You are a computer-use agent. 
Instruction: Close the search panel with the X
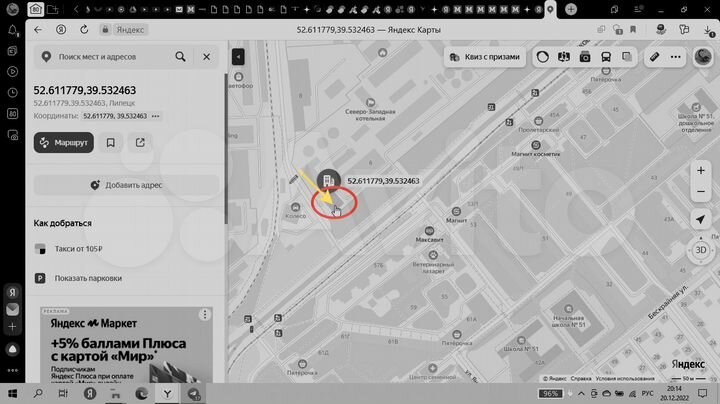207,56
